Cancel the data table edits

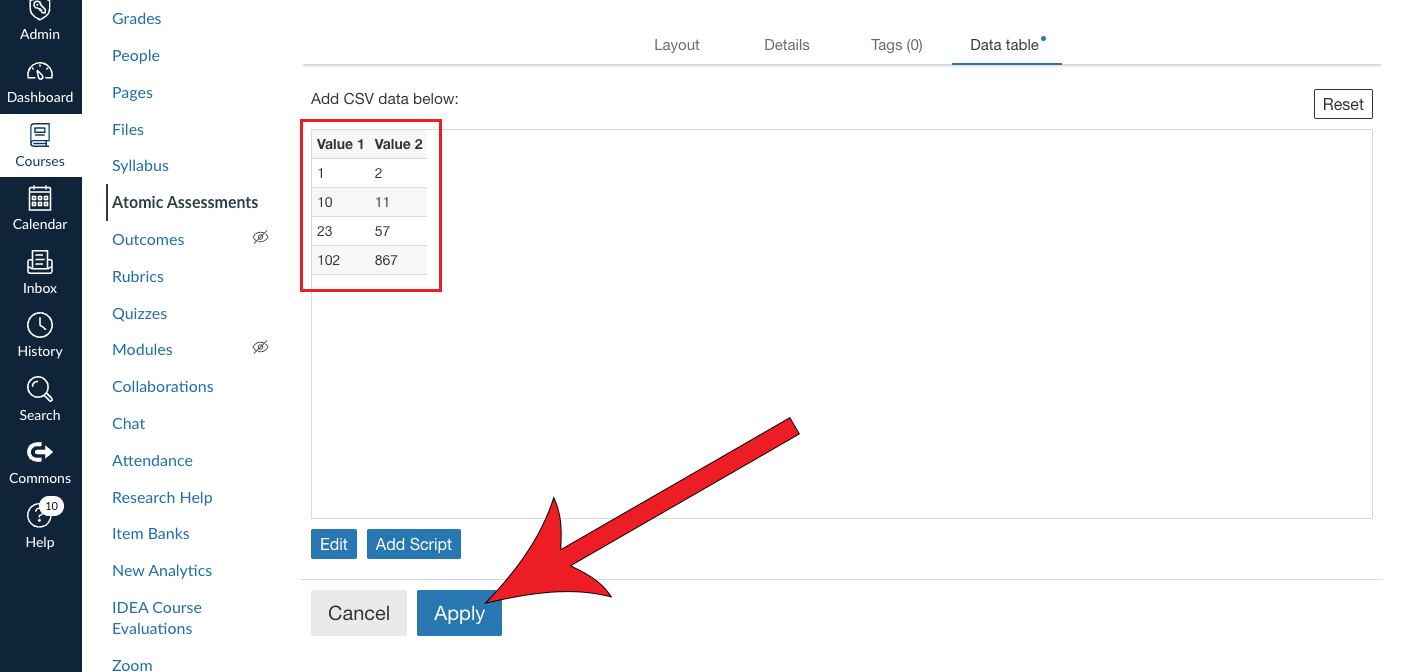[x=358, y=613]
